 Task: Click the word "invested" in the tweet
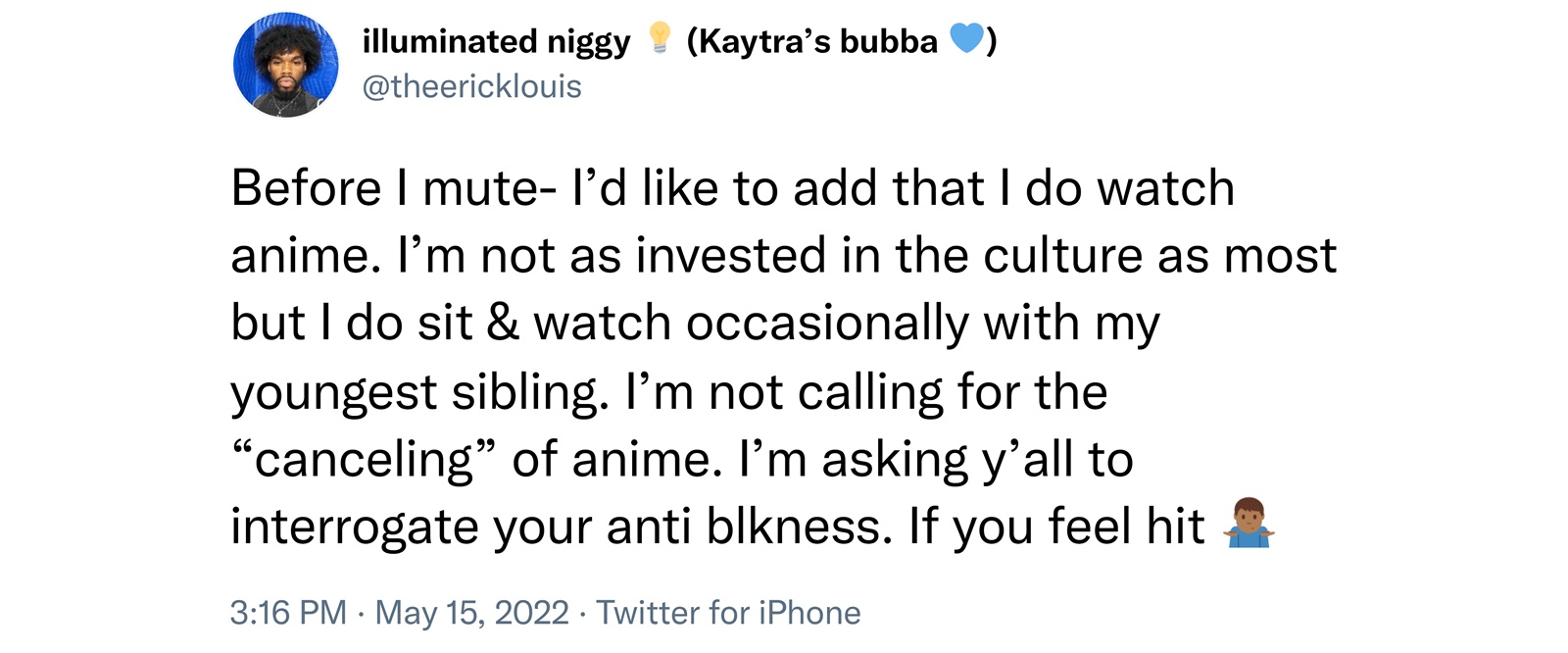click(731, 255)
